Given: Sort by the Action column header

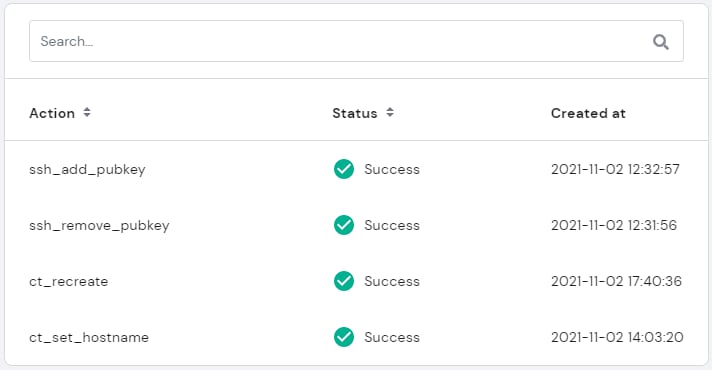Looking at the screenshot, I should point(52,113).
